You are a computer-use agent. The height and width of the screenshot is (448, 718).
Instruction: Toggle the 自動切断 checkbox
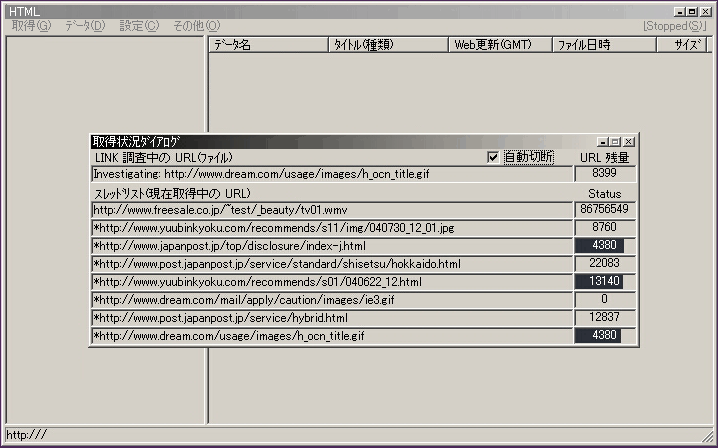(493, 157)
